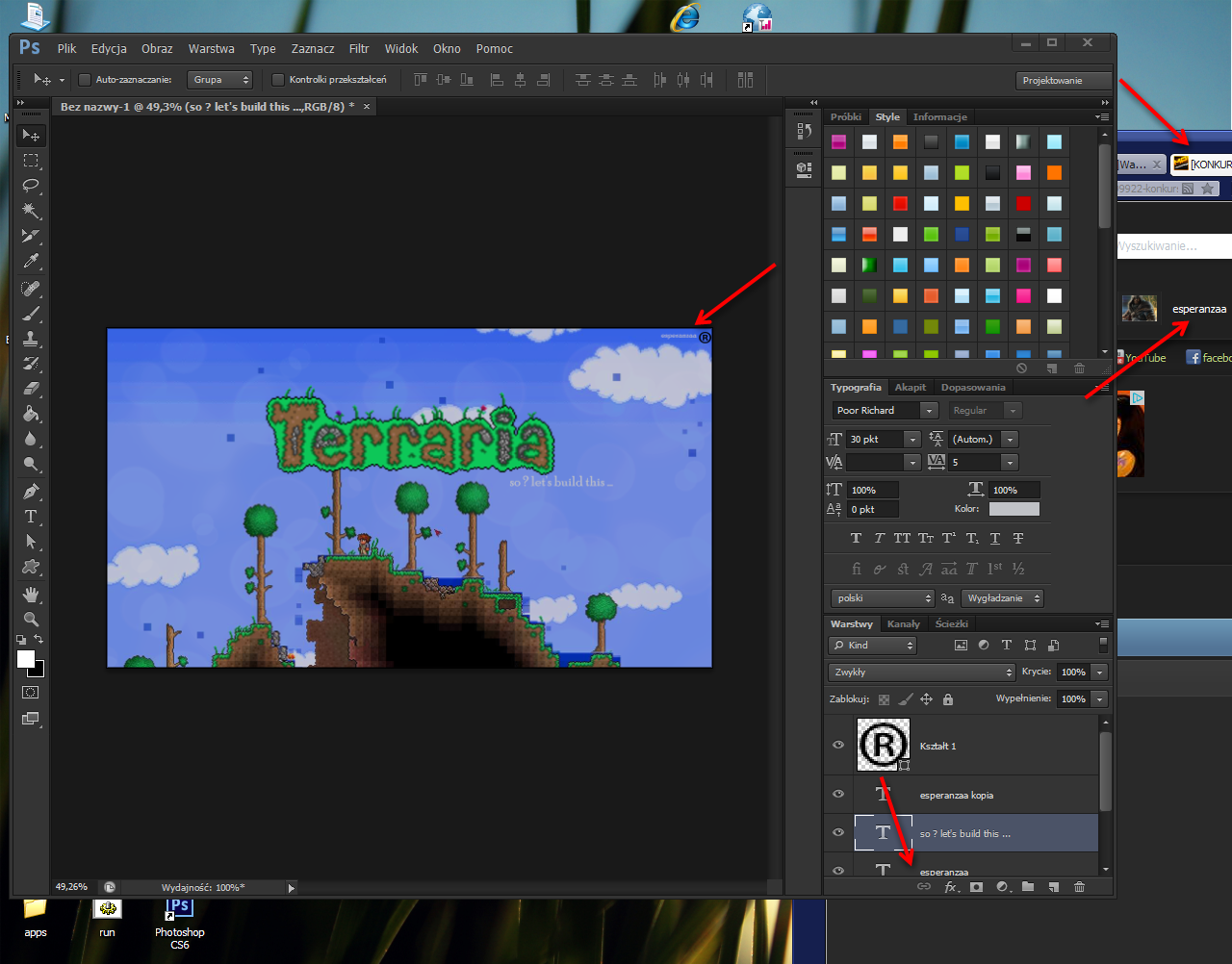Lock all with the padlock icon

tap(948, 699)
